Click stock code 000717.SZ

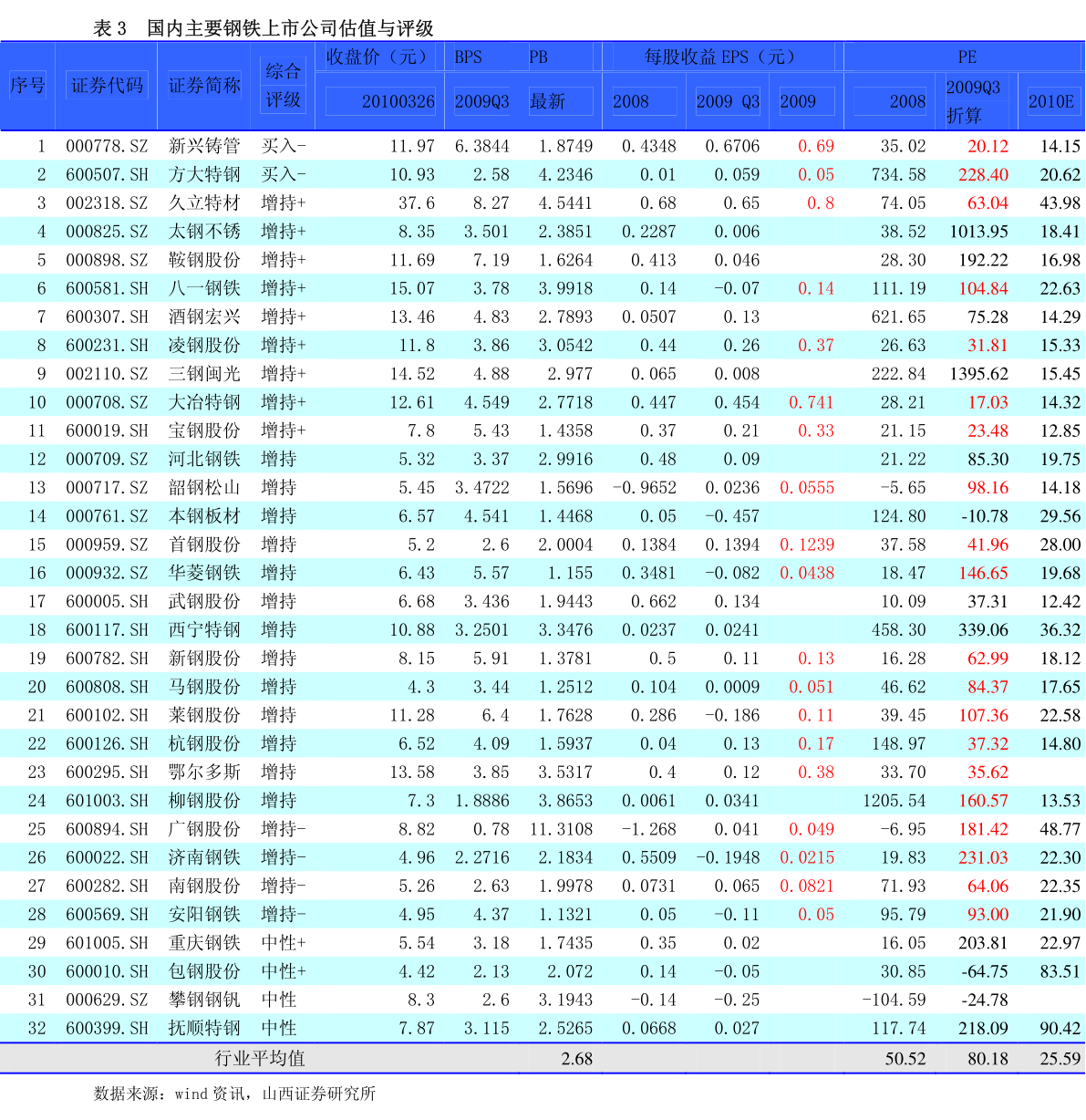click(107, 488)
